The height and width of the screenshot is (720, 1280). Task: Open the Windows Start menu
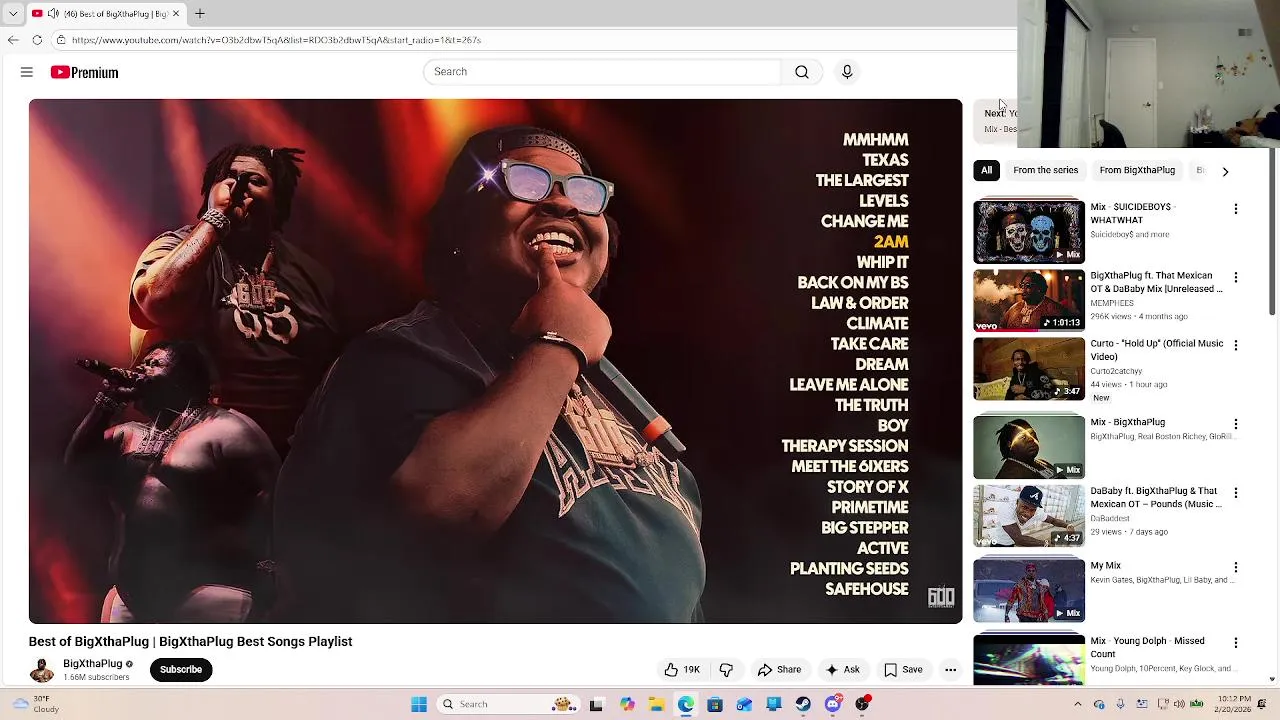[419, 704]
